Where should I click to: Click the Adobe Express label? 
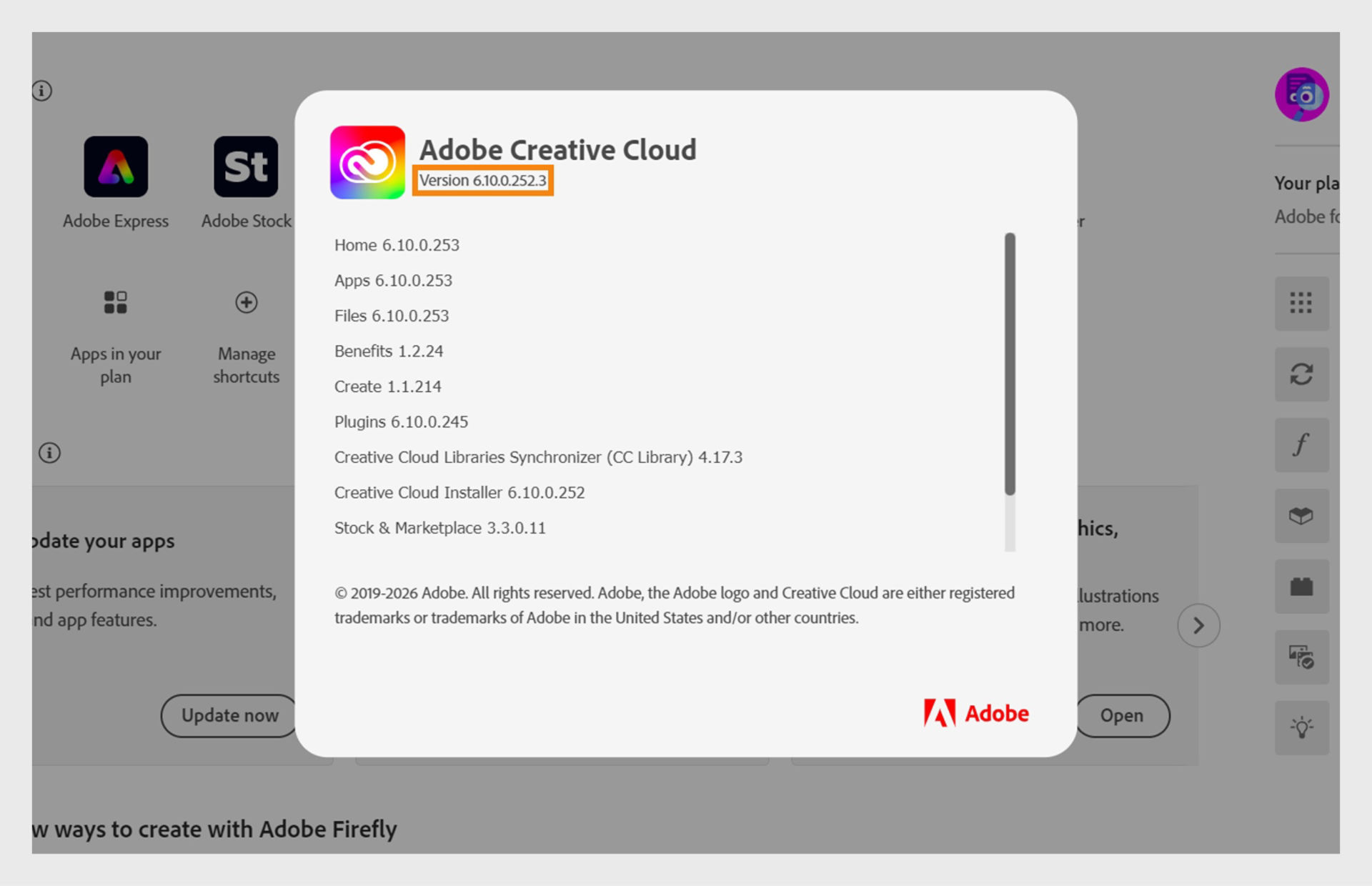click(116, 221)
